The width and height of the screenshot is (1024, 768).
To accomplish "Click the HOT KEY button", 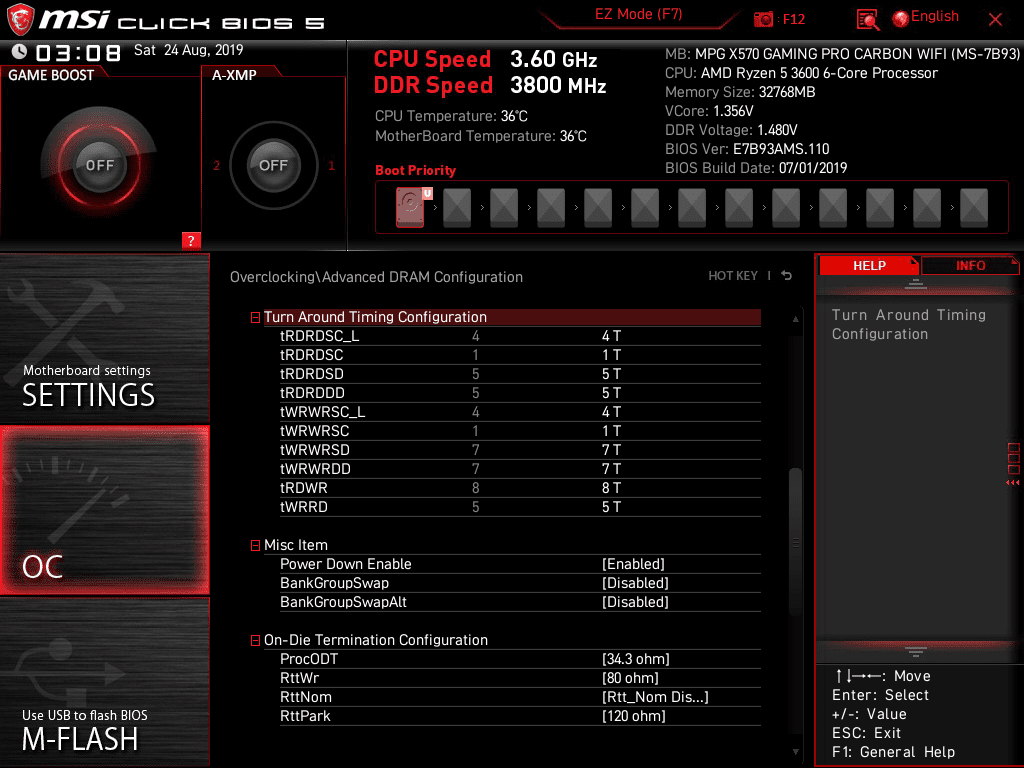I will [733, 276].
